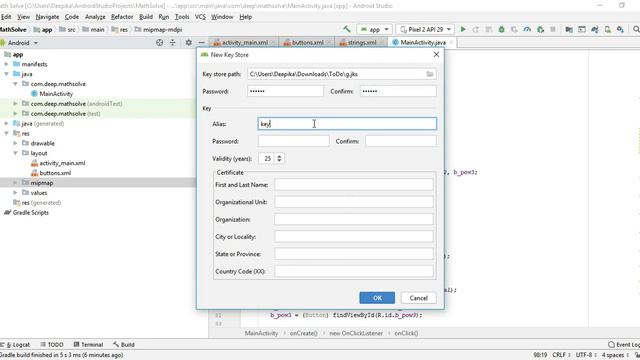Viewport: 640px width, 360px height.
Task: Open the Logcat tool window
Action: click(16, 344)
